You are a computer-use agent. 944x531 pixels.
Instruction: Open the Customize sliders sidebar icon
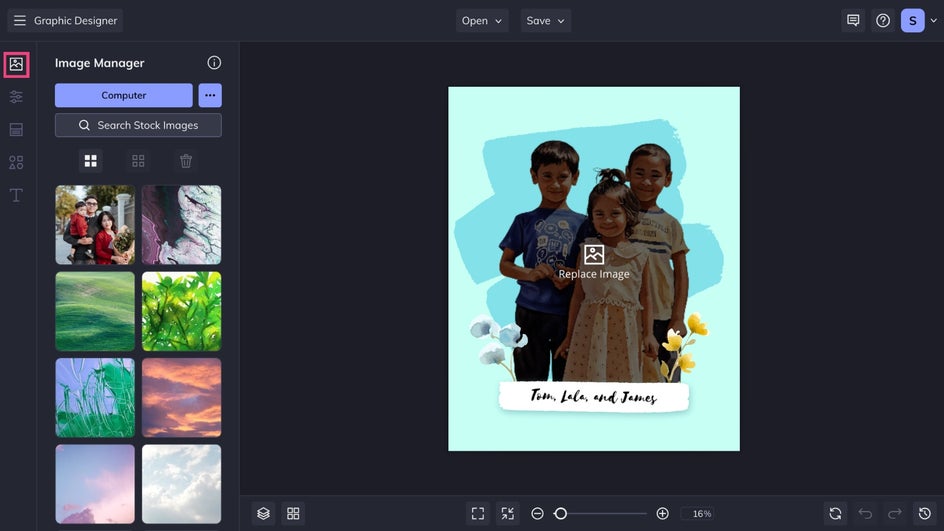(16, 97)
